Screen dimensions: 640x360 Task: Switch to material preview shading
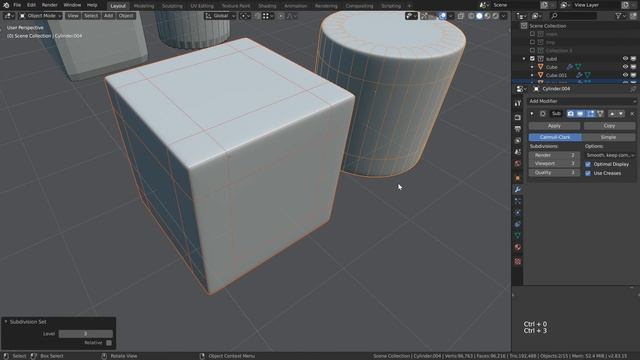tap(487, 16)
